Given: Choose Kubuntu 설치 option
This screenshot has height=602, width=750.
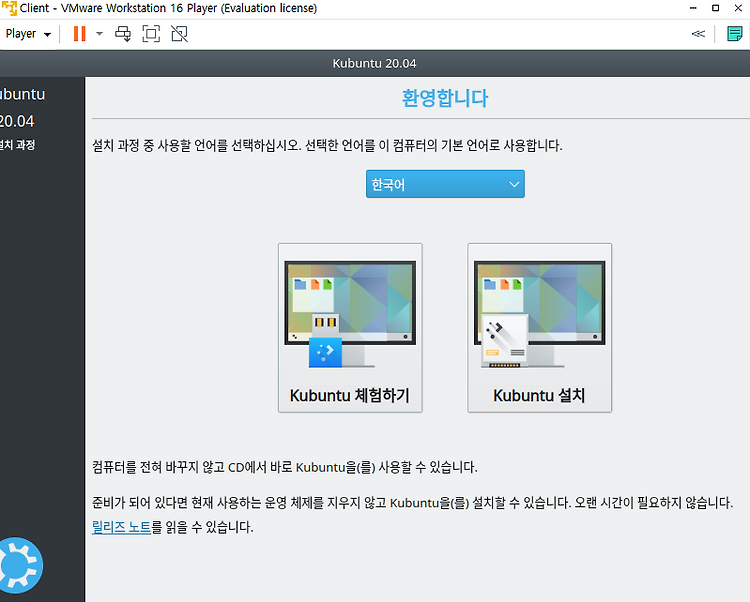Looking at the screenshot, I should click(x=540, y=328).
